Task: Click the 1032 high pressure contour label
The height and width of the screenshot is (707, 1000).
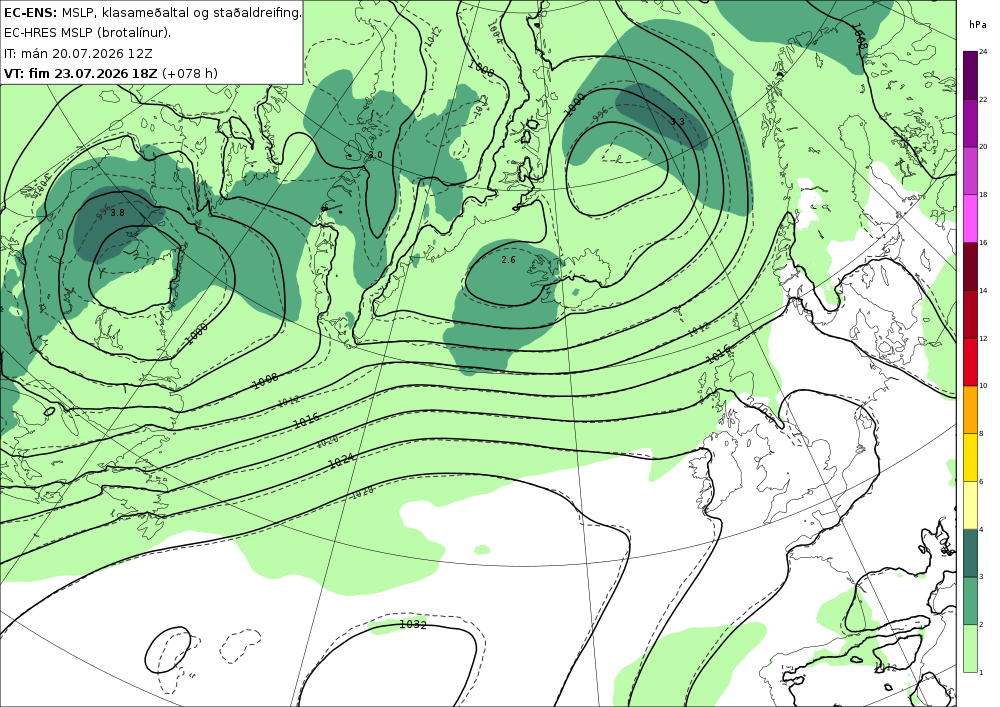Action: tap(413, 625)
